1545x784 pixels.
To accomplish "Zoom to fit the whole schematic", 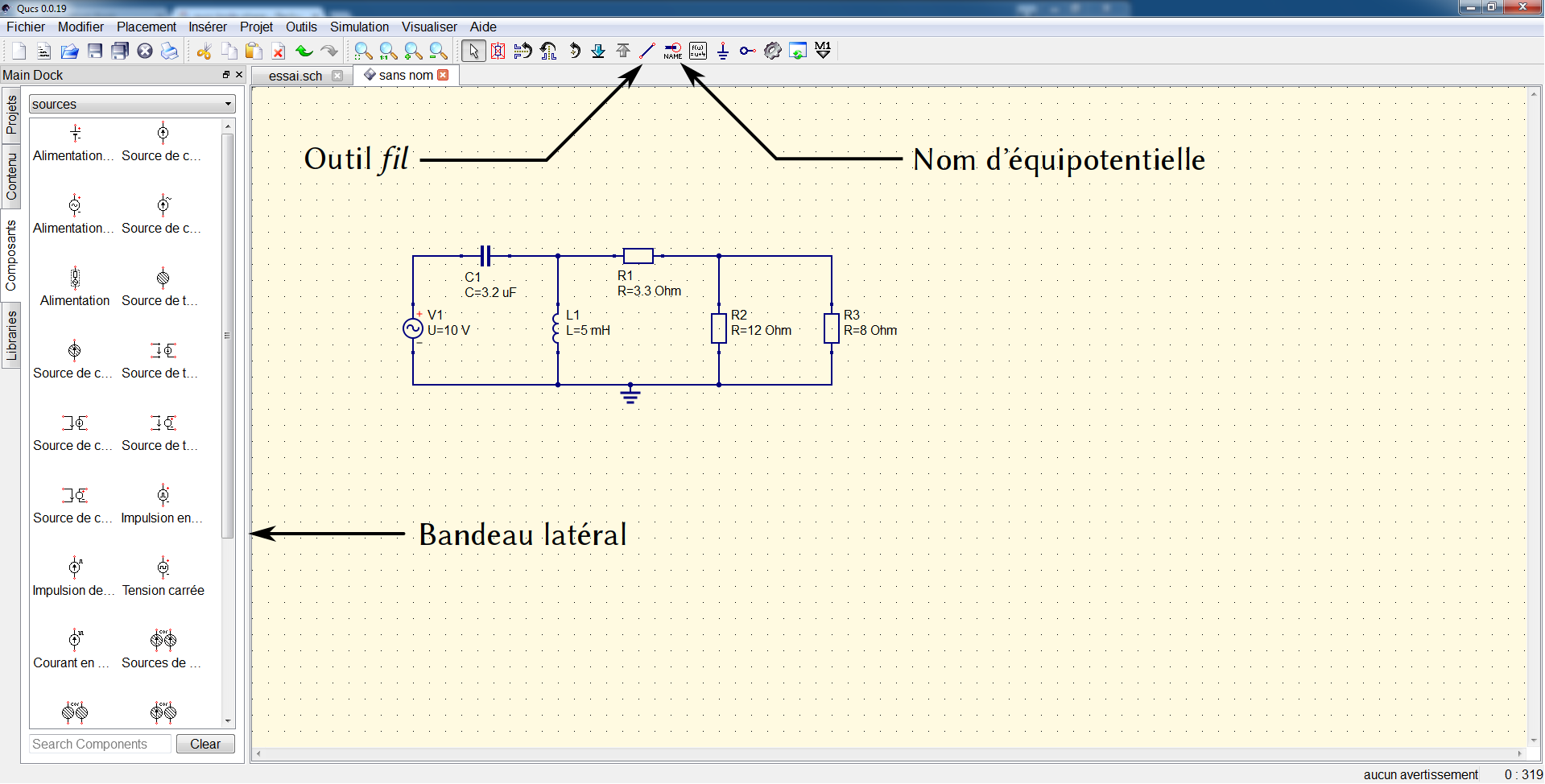I will pyautogui.click(x=363, y=52).
